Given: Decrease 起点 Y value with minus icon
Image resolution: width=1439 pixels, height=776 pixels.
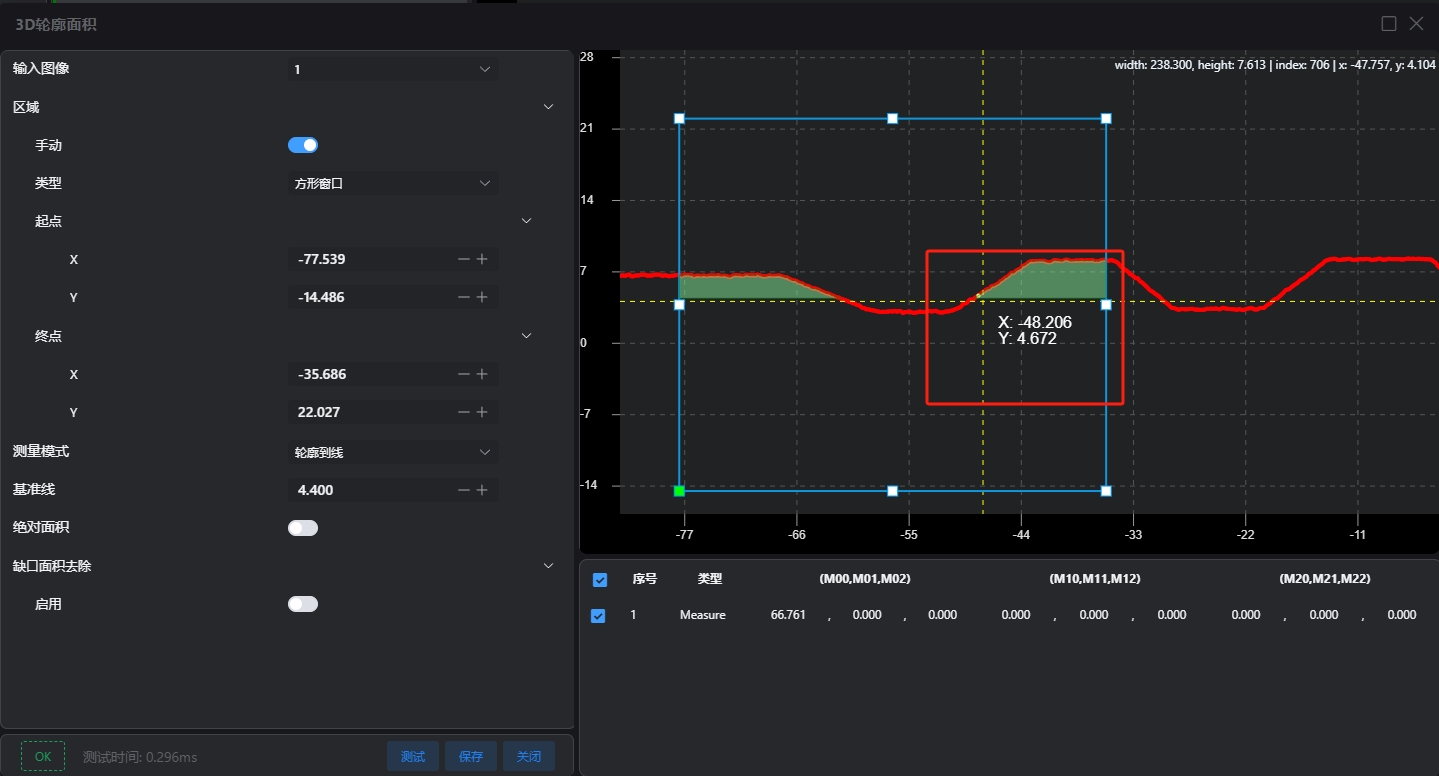Looking at the screenshot, I should click(463, 297).
